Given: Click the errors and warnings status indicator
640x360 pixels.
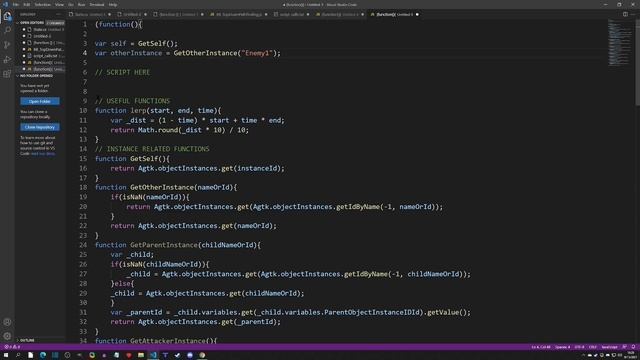Looking at the screenshot, I should point(12,347).
